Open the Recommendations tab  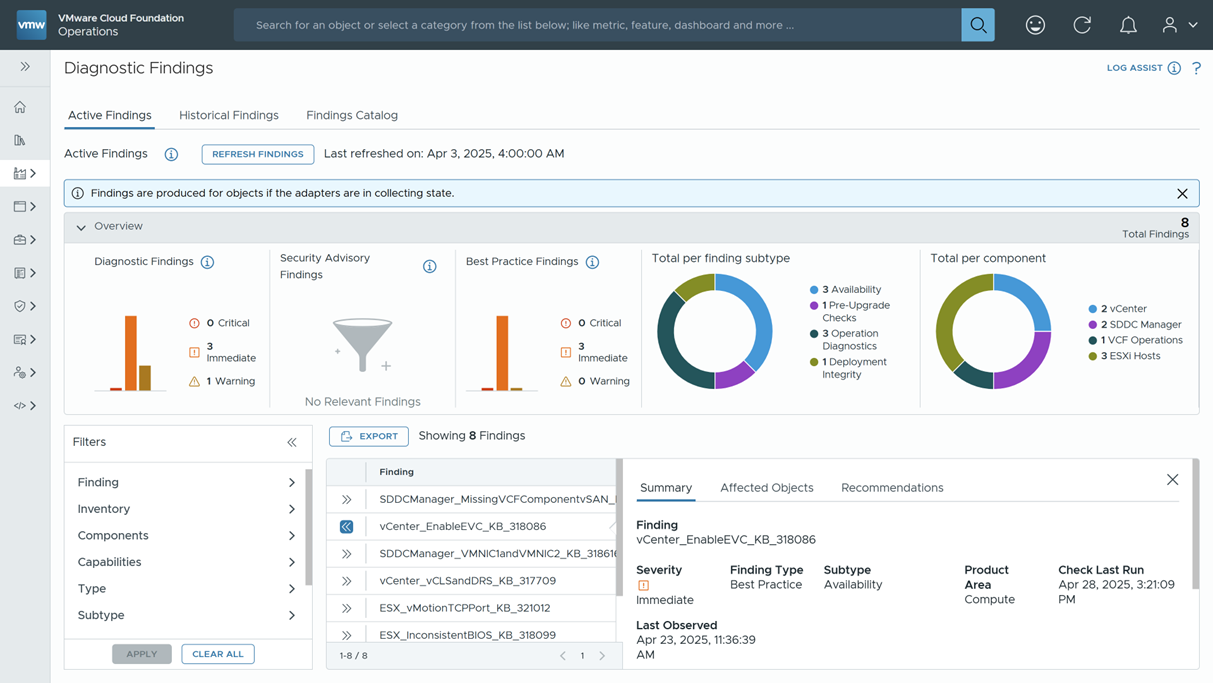click(892, 488)
